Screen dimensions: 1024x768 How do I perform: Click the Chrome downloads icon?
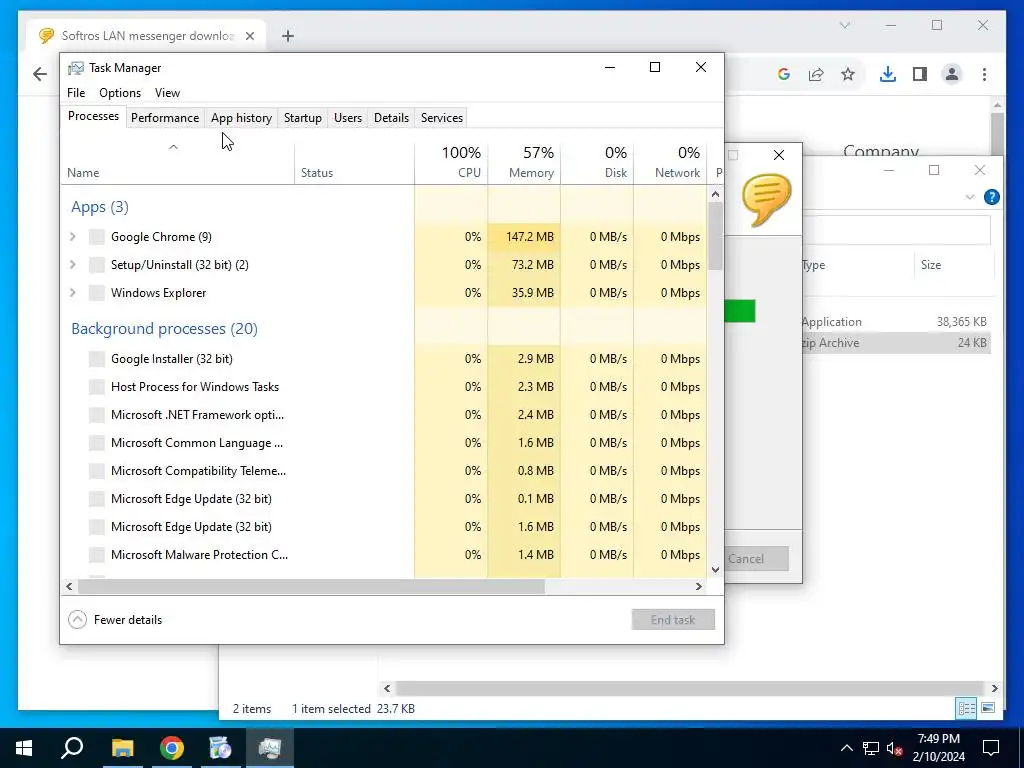tap(888, 74)
